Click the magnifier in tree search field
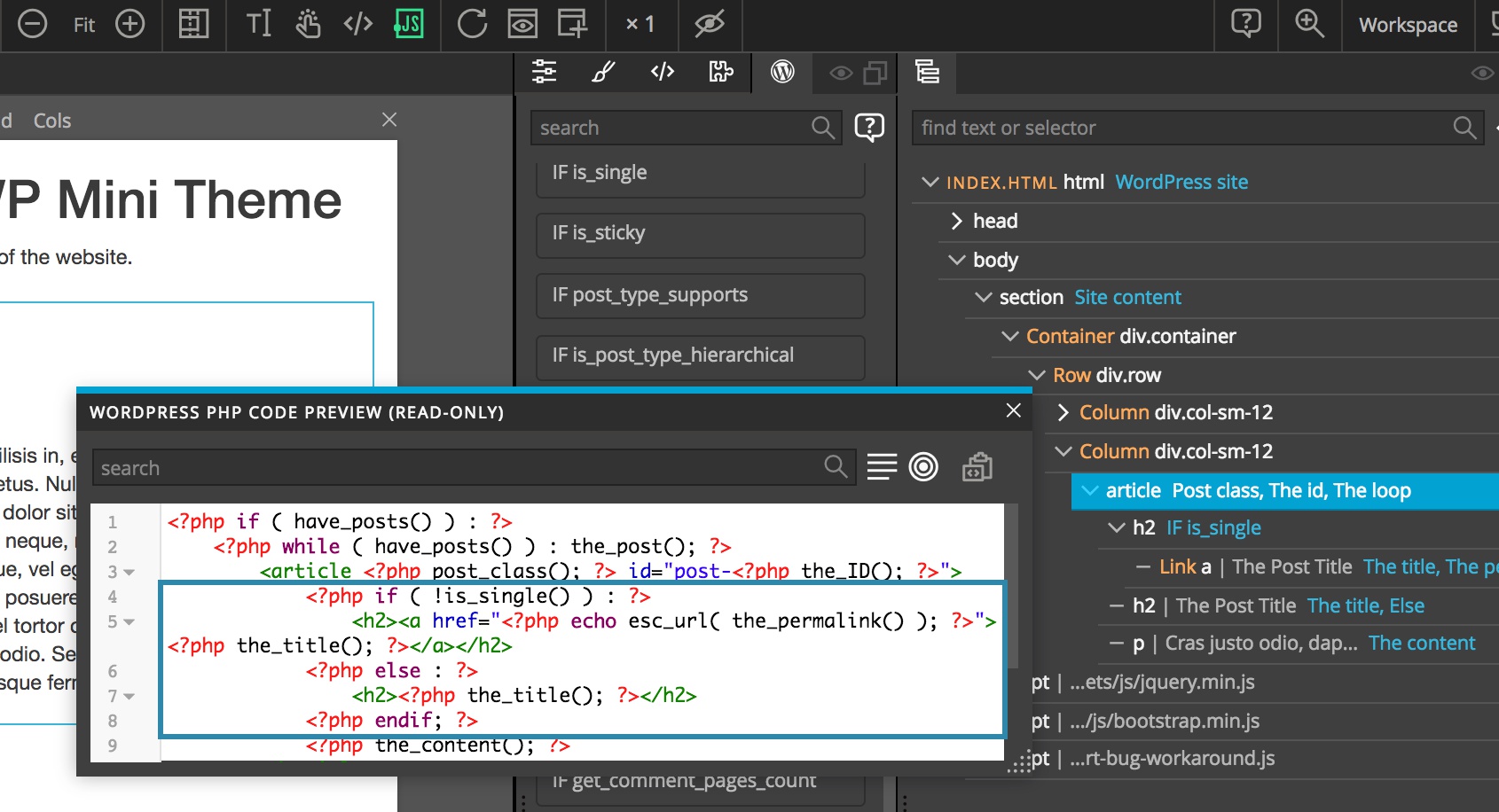 1465,128
